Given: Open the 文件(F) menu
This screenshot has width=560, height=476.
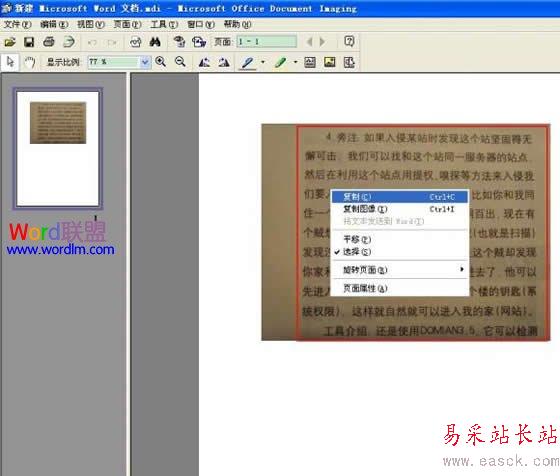Looking at the screenshot, I should tap(18, 24).
